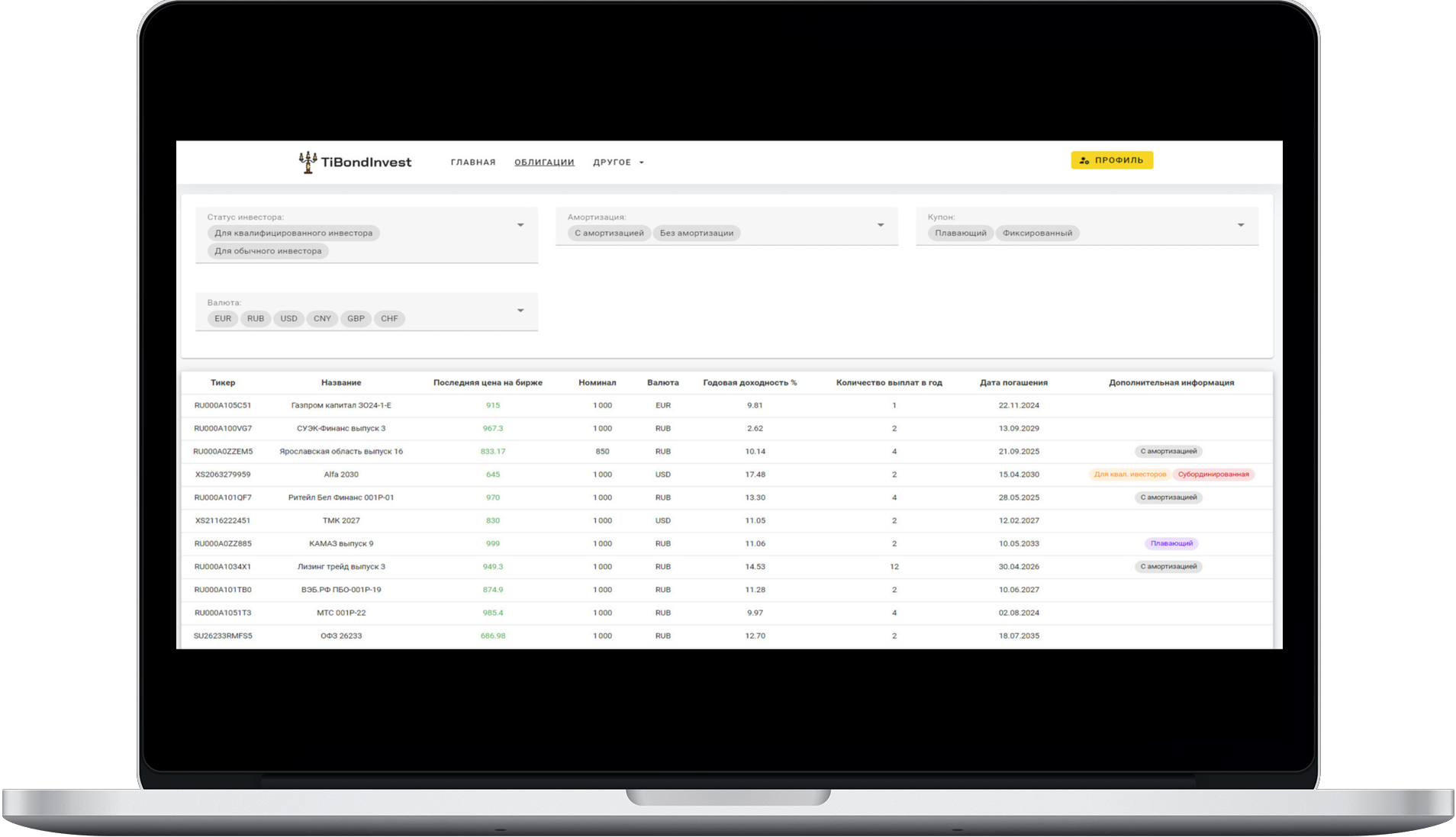This screenshot has height=837, width=1456.
Task: Click ticker XS2063279959
Action: [223, 475]
